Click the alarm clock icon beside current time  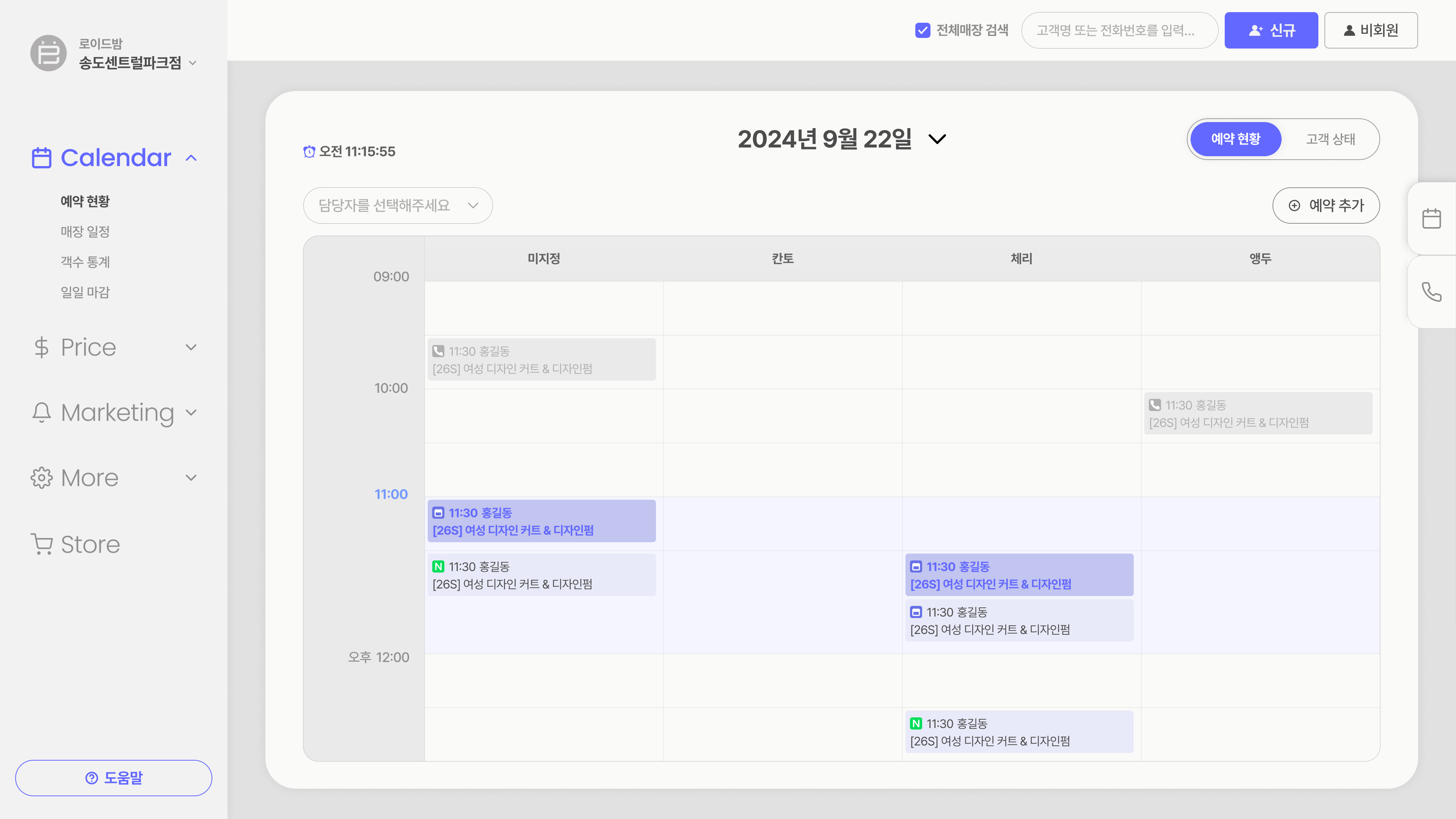[x=309, y=152]
